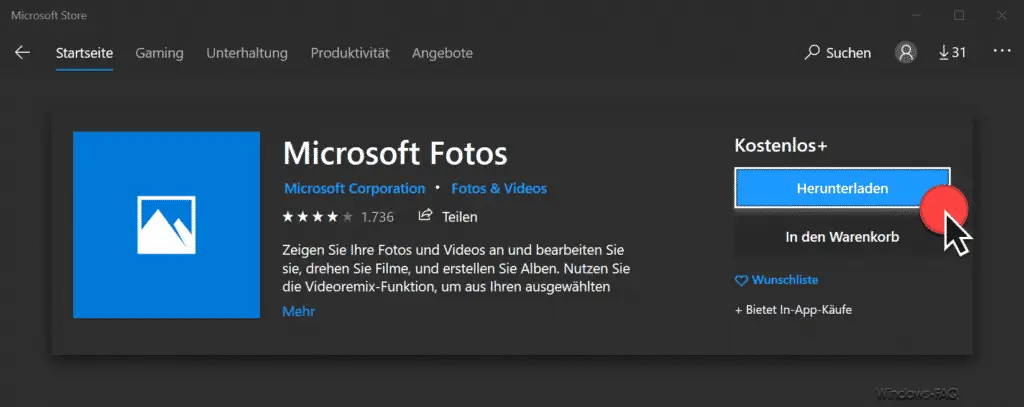Select the Startseite tab
This screenshot has height=407, width=1024.
84,54
